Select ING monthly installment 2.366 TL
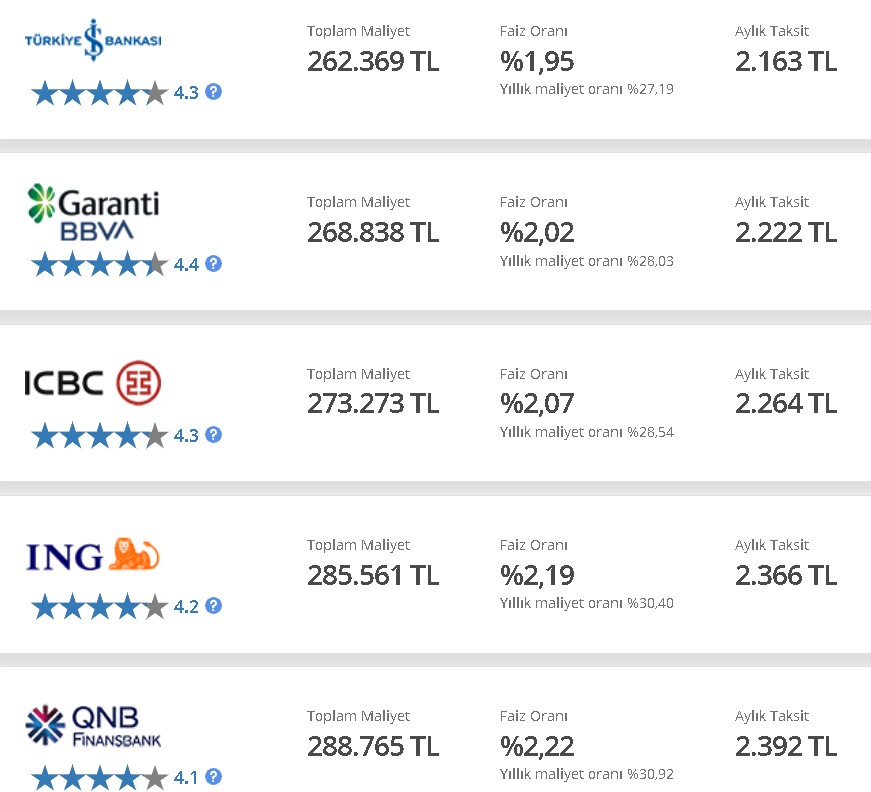The height and width of the screenshot is (792, 871). point(786,575)
